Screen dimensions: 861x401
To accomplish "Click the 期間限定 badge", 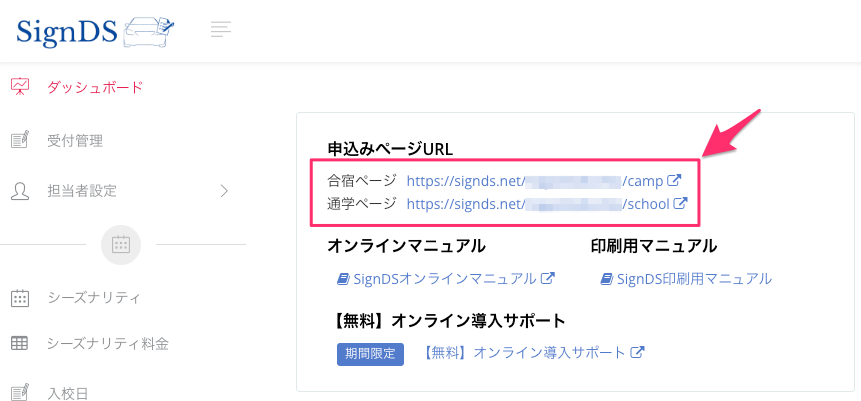I will coord(370,354).
